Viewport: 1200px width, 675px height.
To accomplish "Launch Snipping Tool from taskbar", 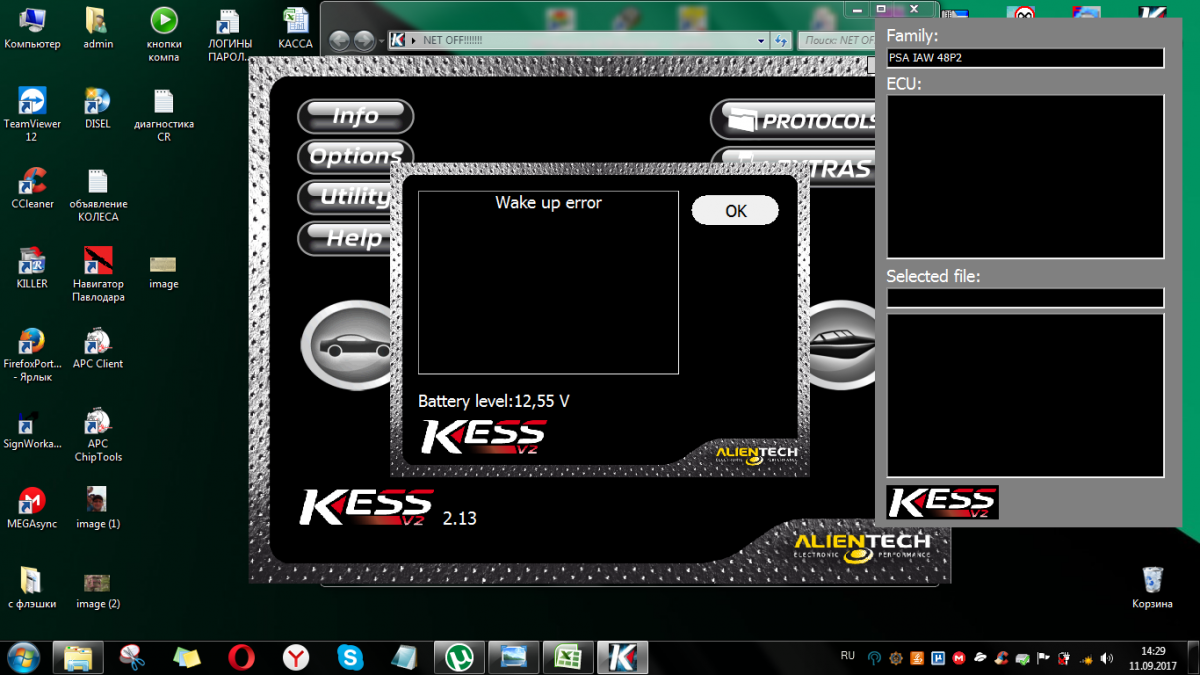I will (x=132, y=657).
